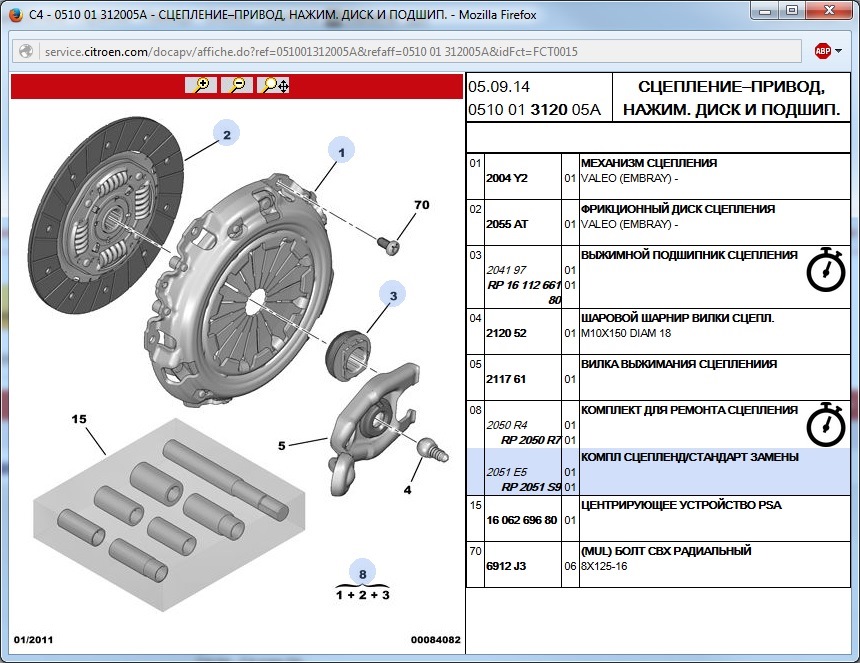Select callout bubble 8 on diagram
The width and height of the screenshot is (860, 663).
pos(363,573)
